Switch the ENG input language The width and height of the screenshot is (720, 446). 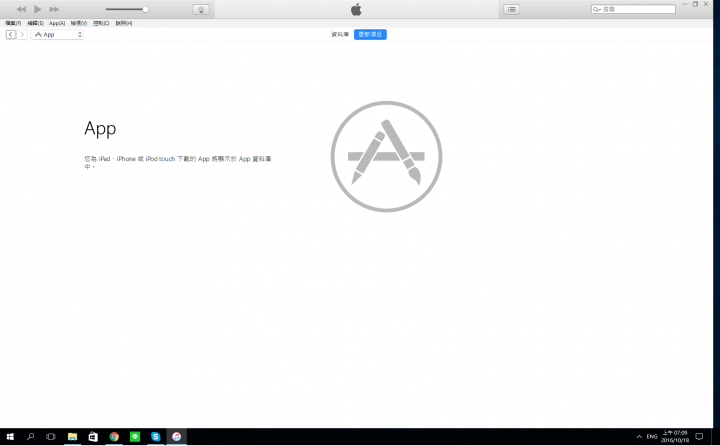pos(652,437)
